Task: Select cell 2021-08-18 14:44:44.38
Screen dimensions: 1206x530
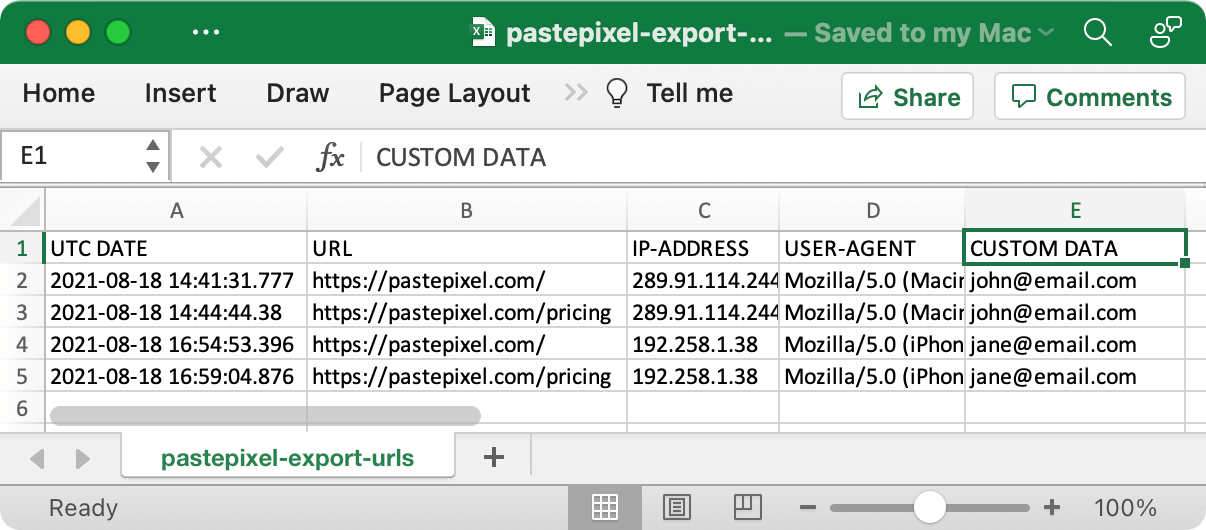Action: pos(176,312)
